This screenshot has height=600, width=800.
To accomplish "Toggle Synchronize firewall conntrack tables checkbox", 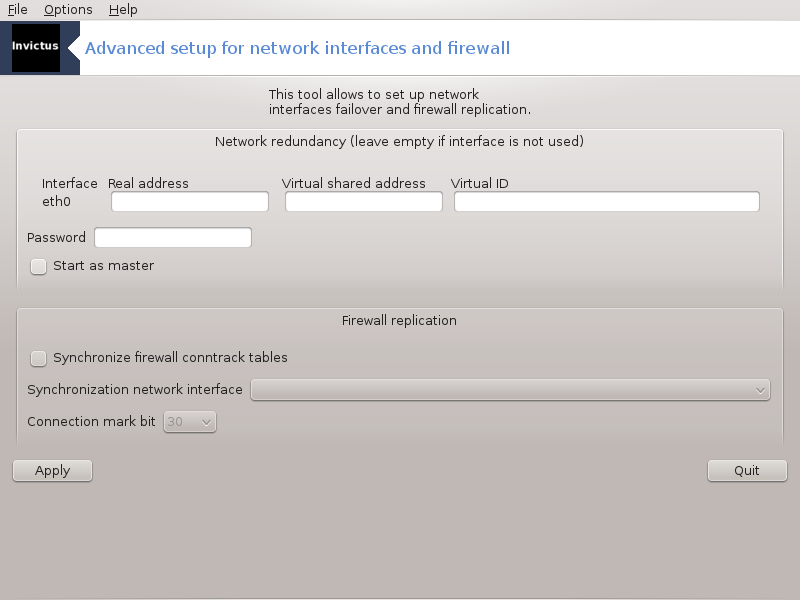I will pyautogui.click(x=39, y=358).
